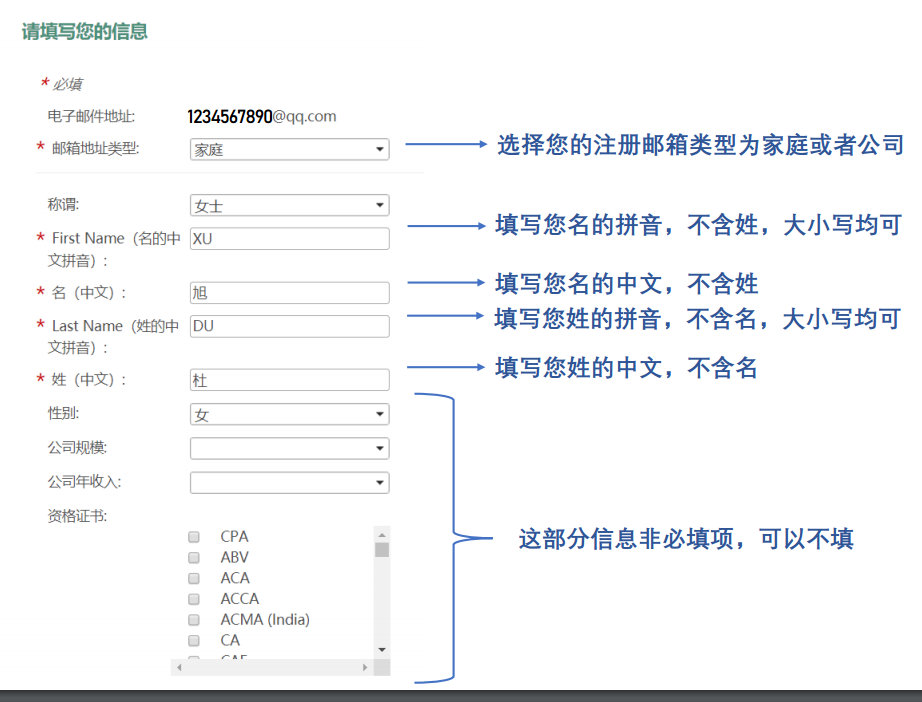Check the ABV certificate checkbox

click(x=194, y=557)
